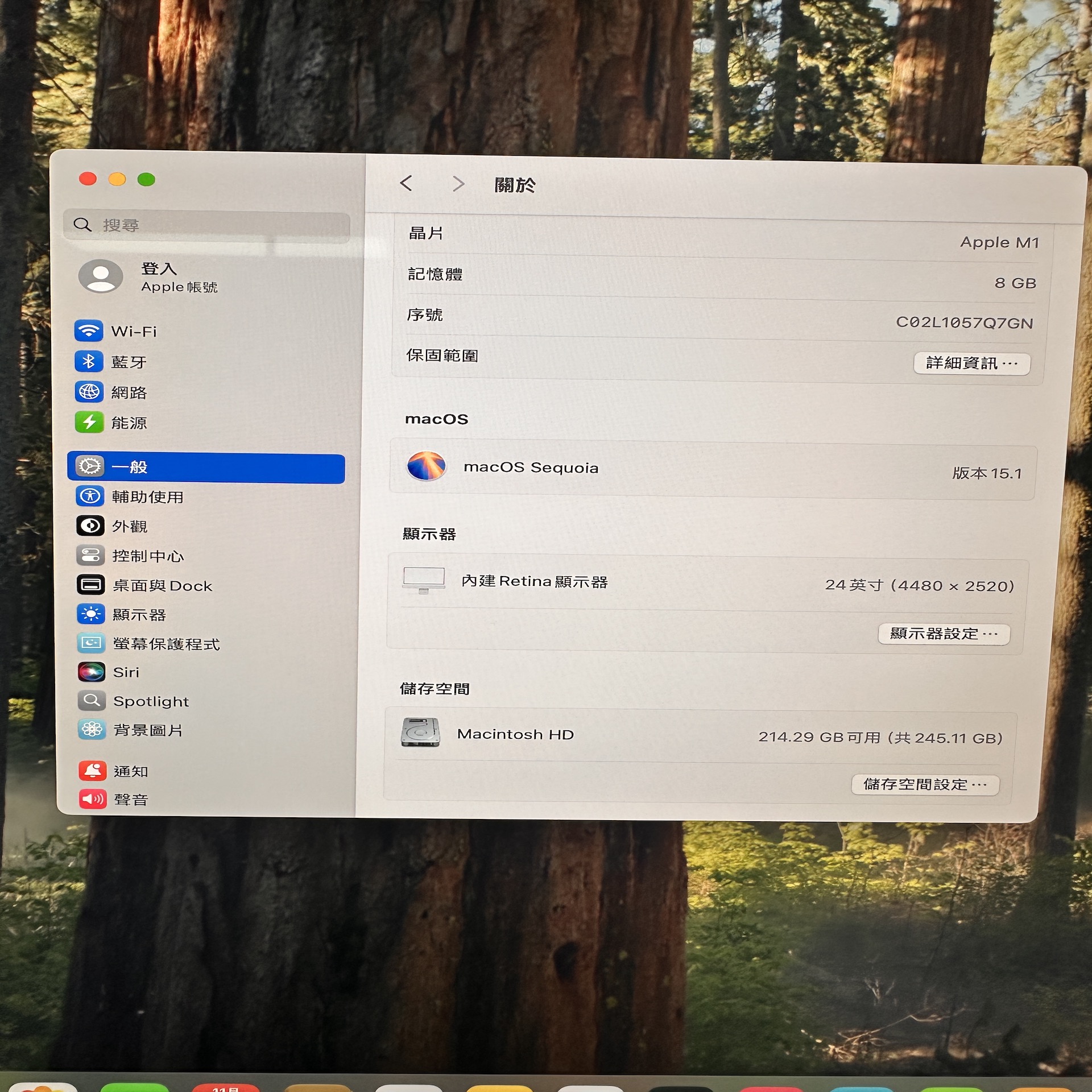
Task: Click the 螢幕保護程式 screen saver icon
Action: point(92,643)
